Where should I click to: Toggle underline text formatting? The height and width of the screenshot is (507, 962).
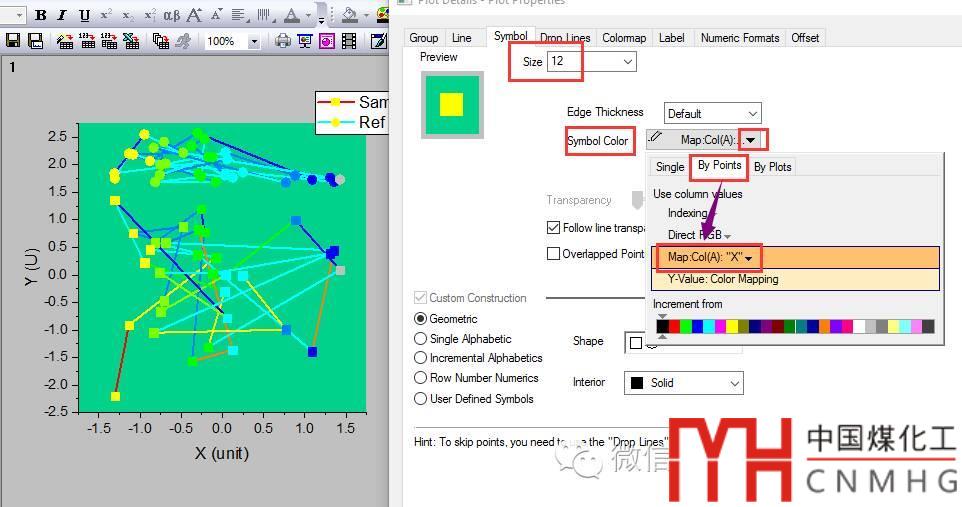(85, 15)
